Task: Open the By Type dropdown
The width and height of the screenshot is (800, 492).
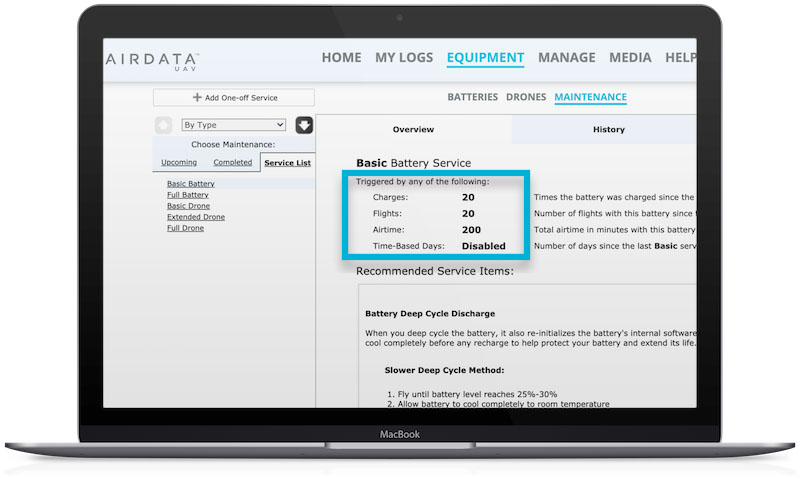Action: pyautogui.click(x=234, y=125)
